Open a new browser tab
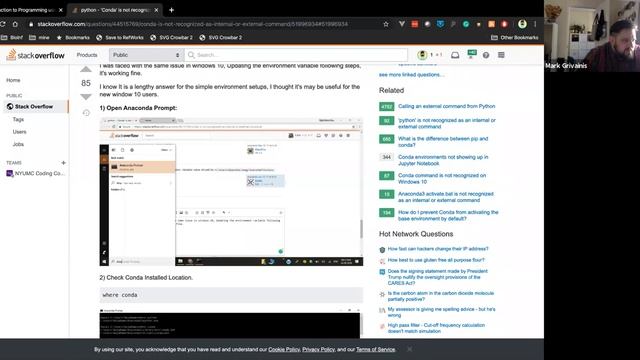This screenshot has height=360, width=640. pyautogui.click(x=171, y=10)
